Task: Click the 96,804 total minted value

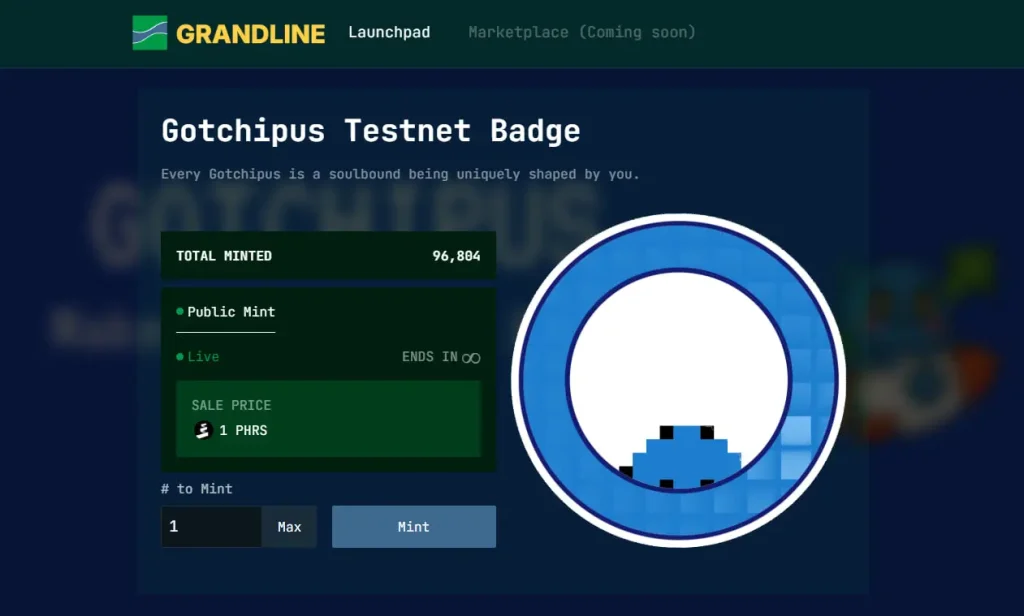Action: pyautogui.click(x=456, y=256)
